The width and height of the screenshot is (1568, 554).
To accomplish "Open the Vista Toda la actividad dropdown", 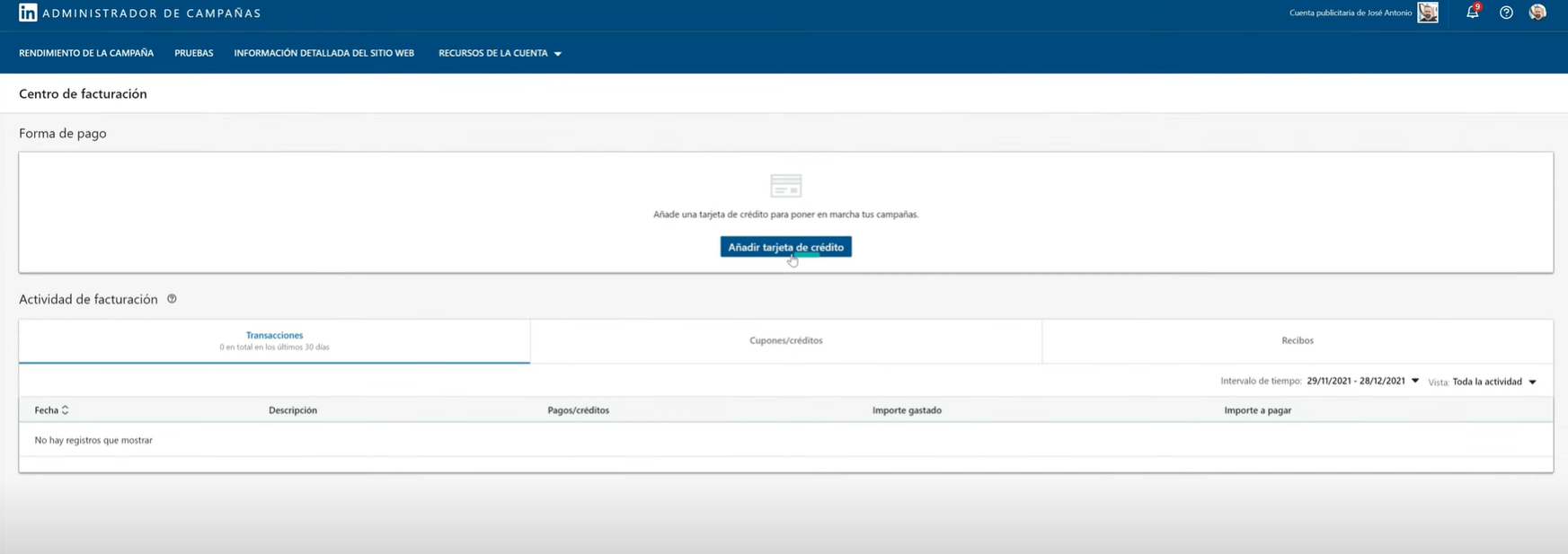I will click(1494, 382).
